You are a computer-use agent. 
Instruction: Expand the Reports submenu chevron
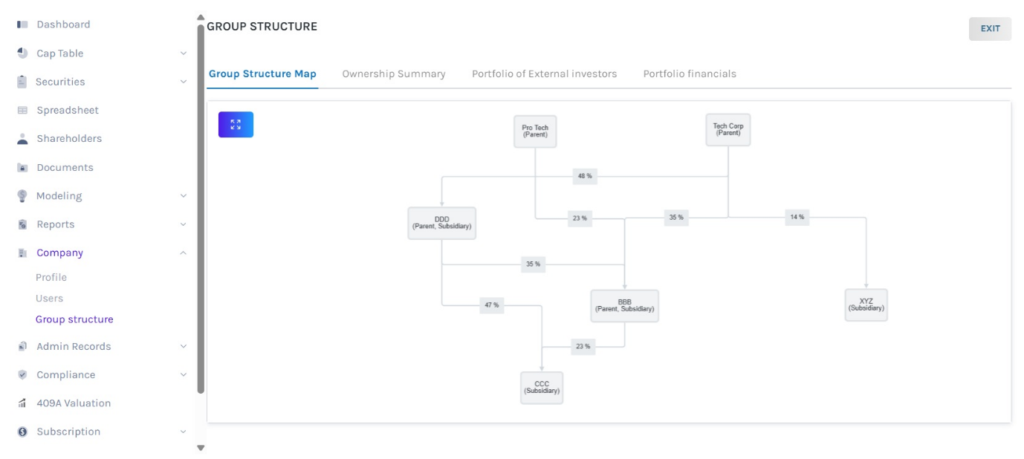183,225
